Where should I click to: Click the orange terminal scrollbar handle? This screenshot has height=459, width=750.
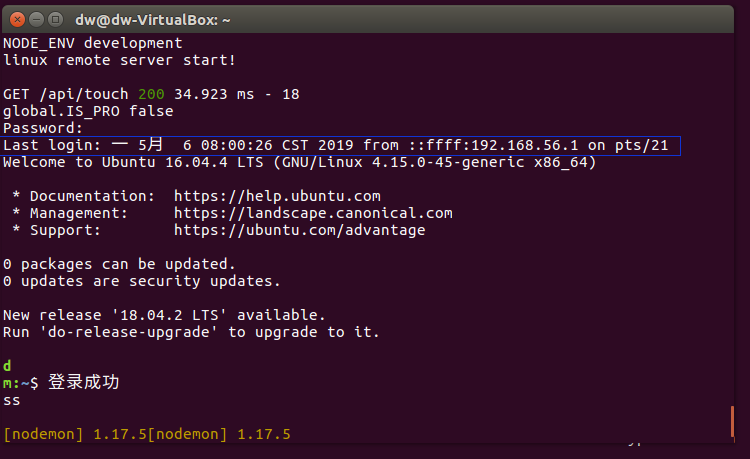point(732,421)
